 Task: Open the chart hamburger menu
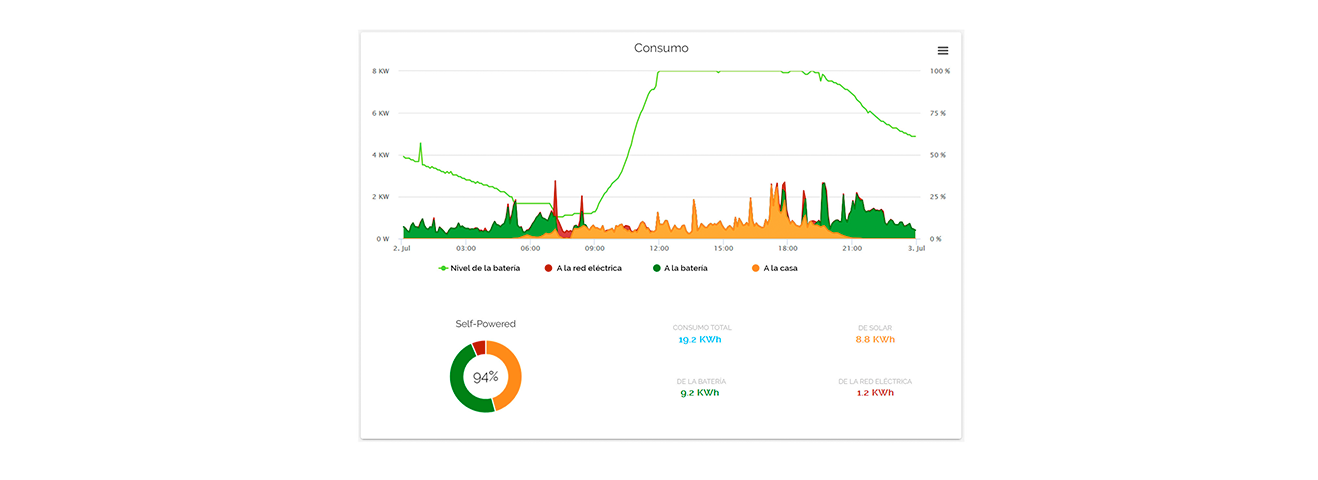coord(942,50)
